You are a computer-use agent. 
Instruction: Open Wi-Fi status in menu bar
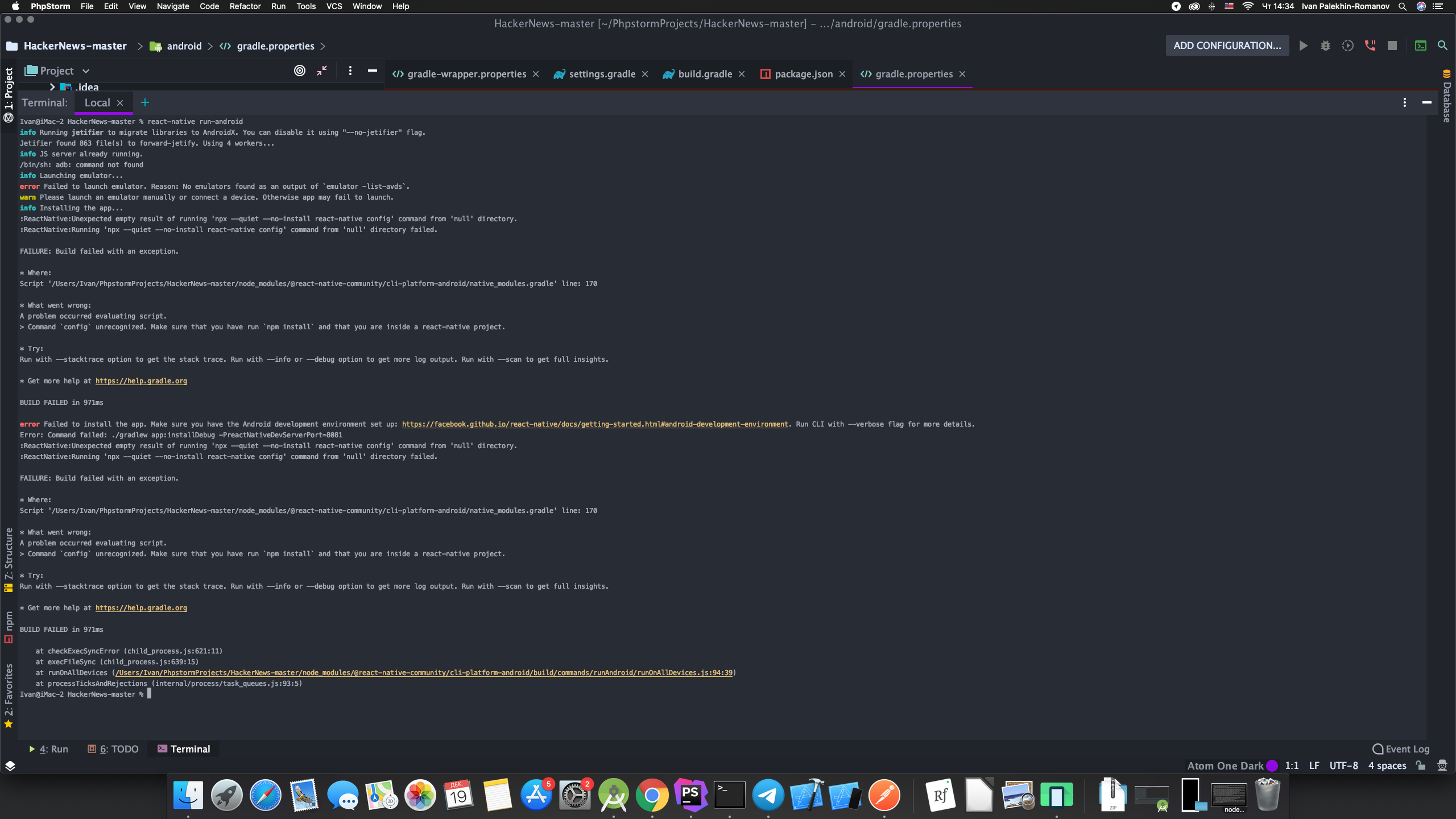pos(1248,6)
